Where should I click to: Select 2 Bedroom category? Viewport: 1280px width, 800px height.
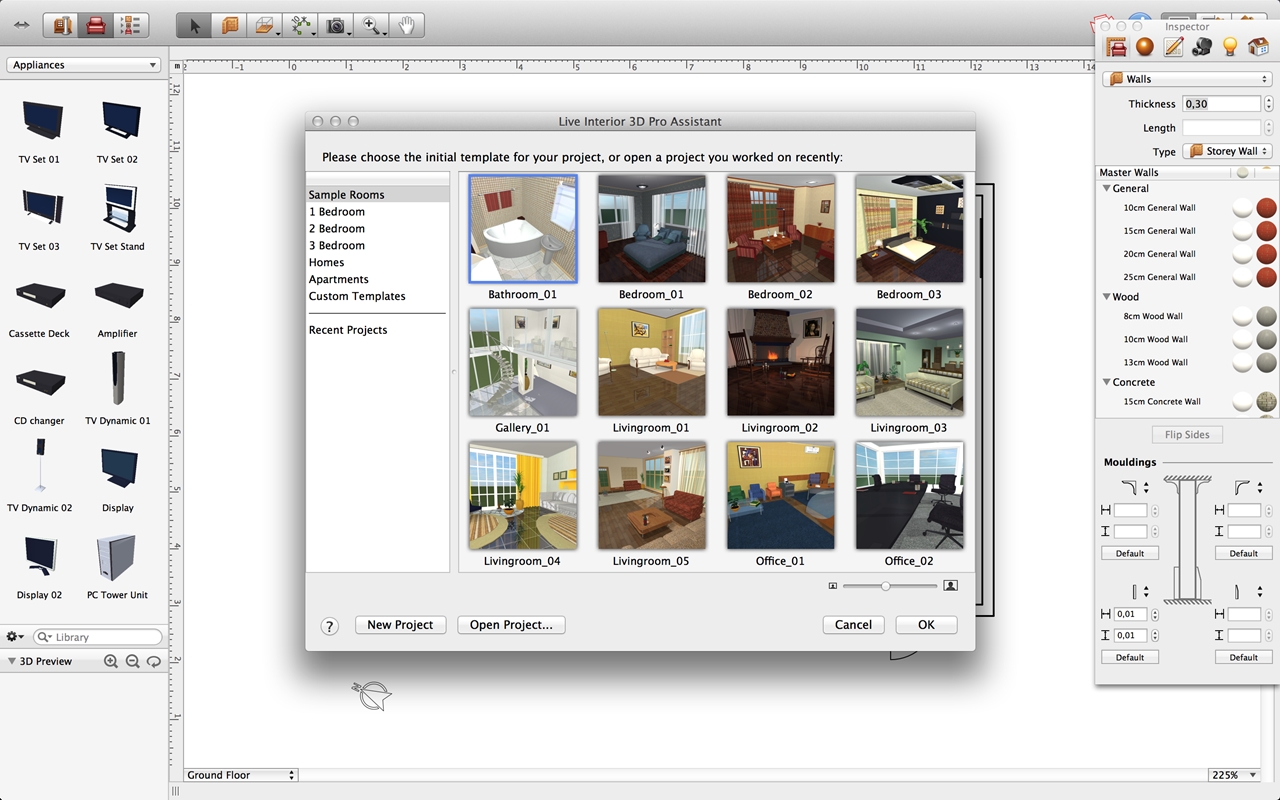(x=377, y=229)
